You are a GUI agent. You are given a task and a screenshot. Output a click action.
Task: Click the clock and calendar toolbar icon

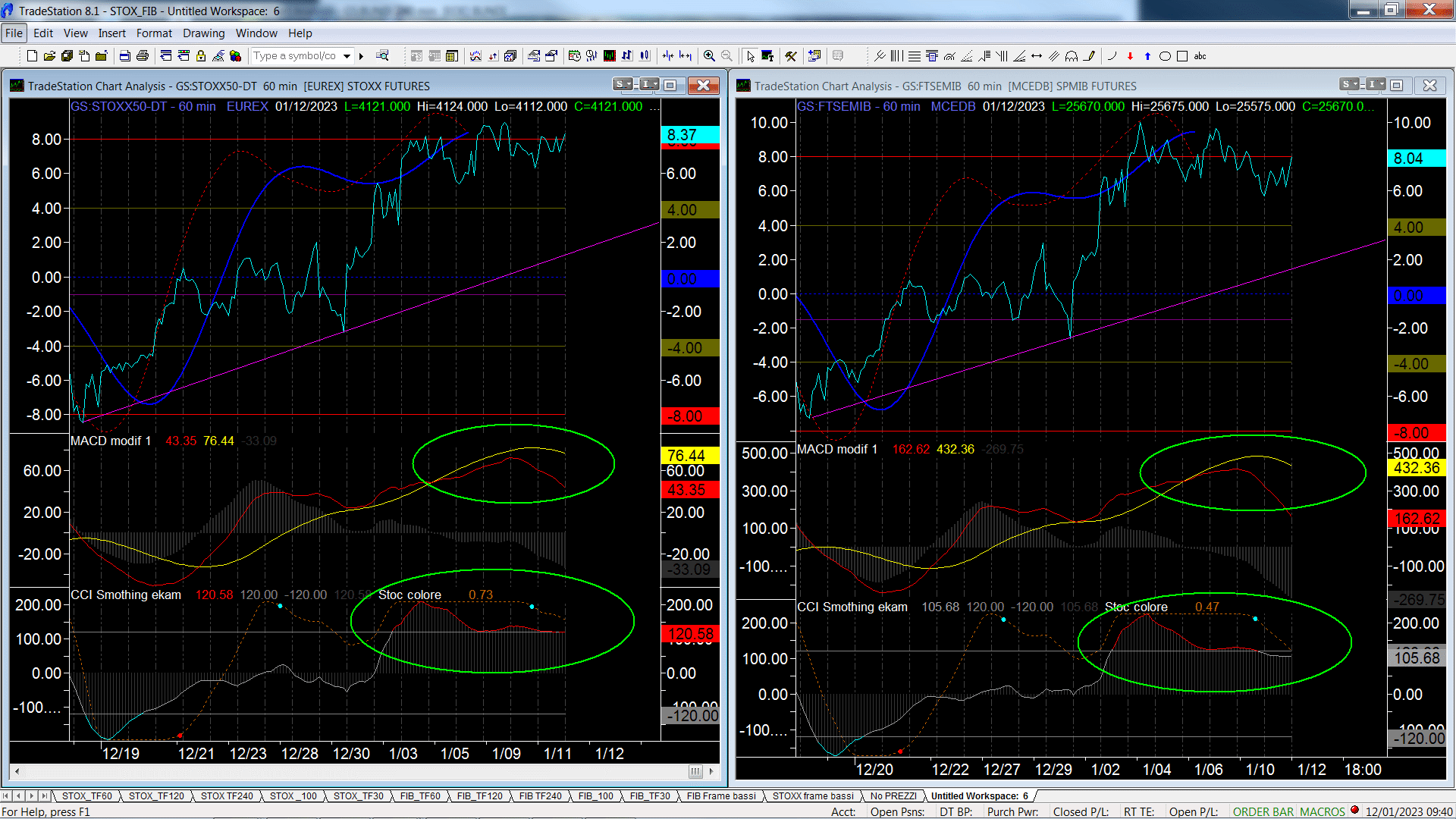coord(574,56)
